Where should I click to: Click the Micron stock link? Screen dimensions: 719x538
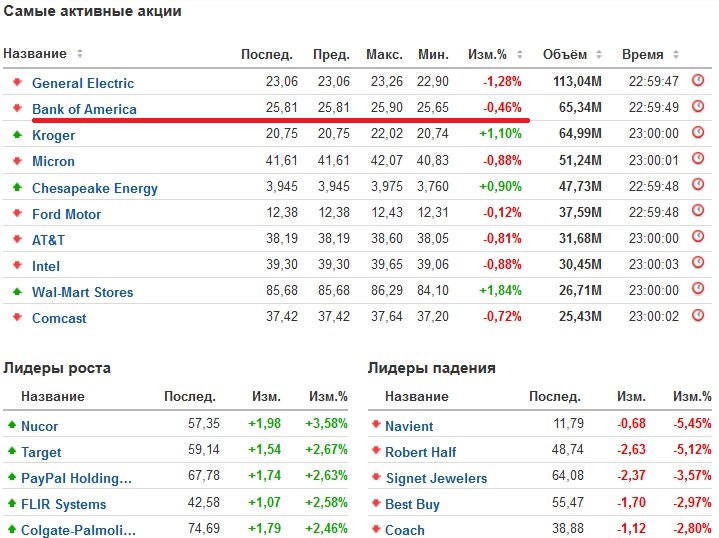point(53,161)
